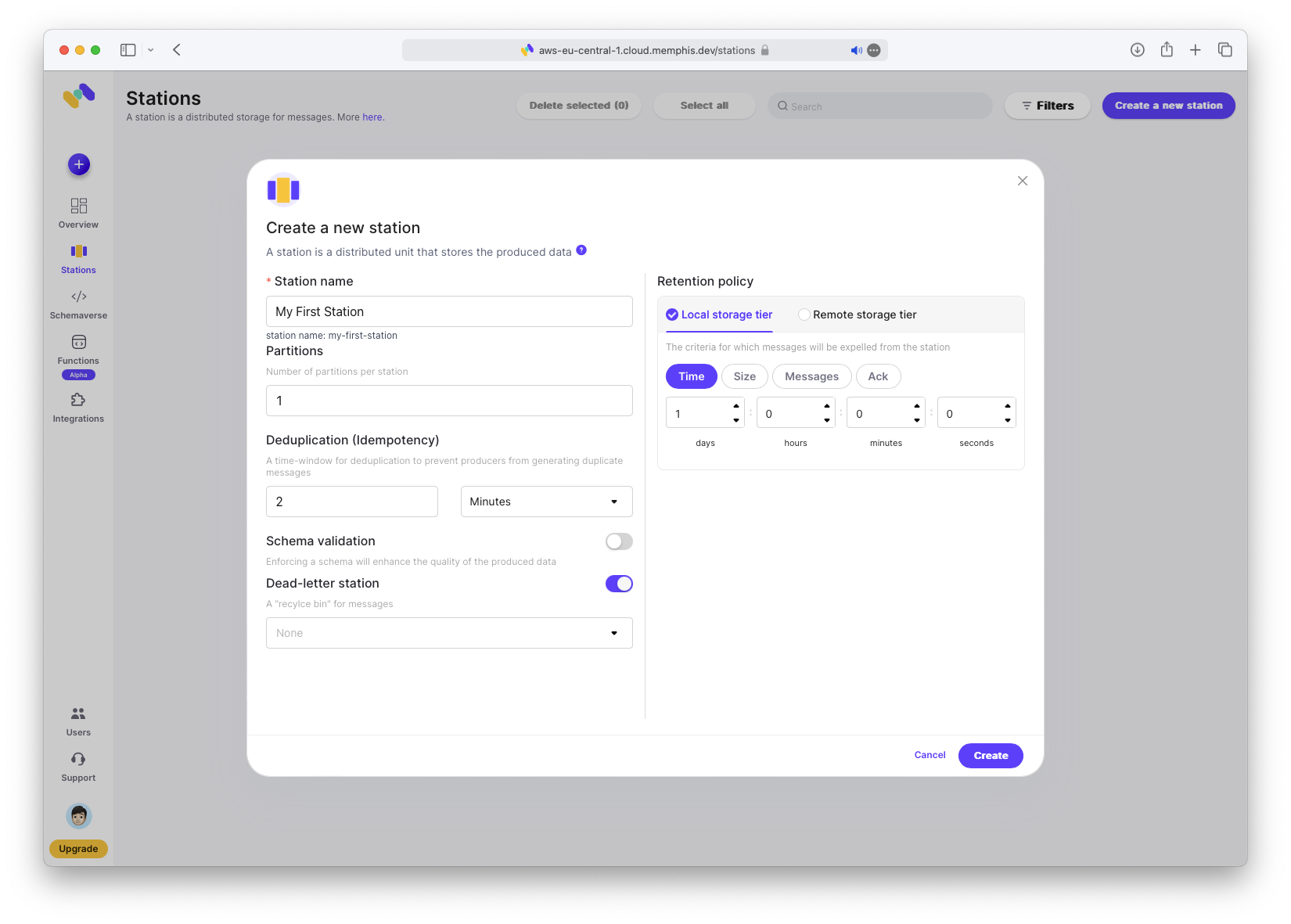1291x924 pixels.
Task: Open the Users page icon
Action: [x=78, y=714]
